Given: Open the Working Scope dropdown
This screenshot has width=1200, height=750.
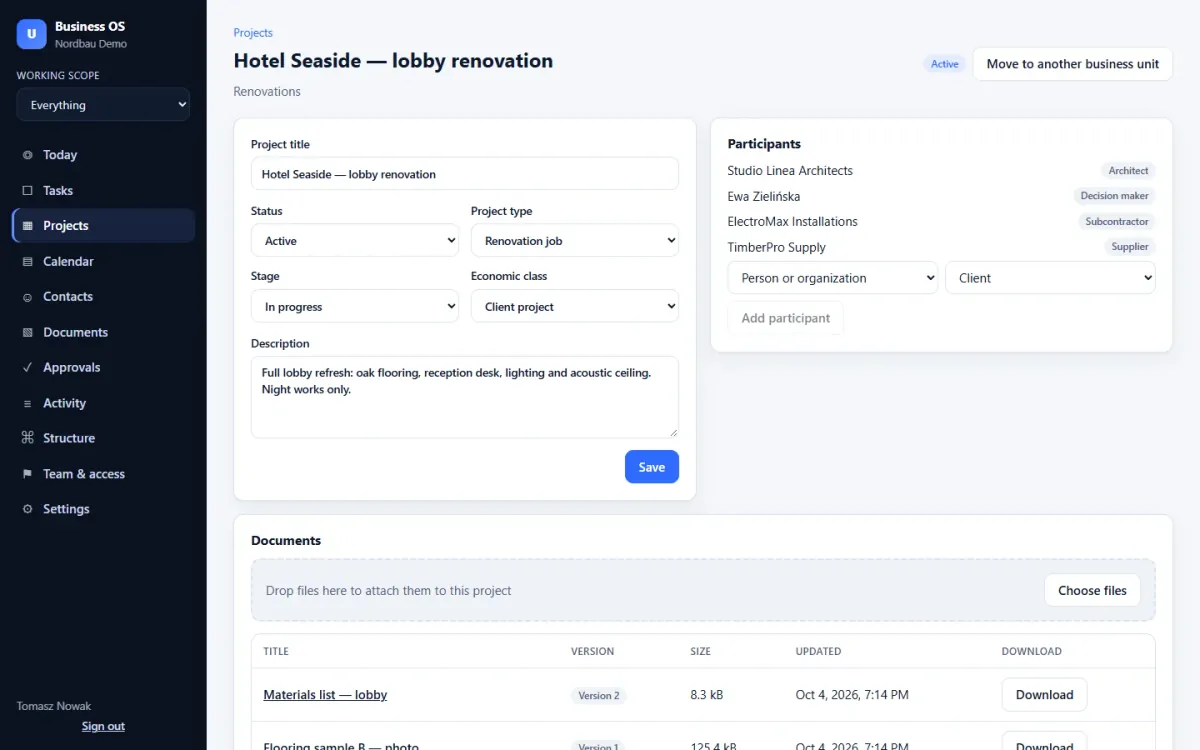Looking at the screenshot, I should (103, 105).
